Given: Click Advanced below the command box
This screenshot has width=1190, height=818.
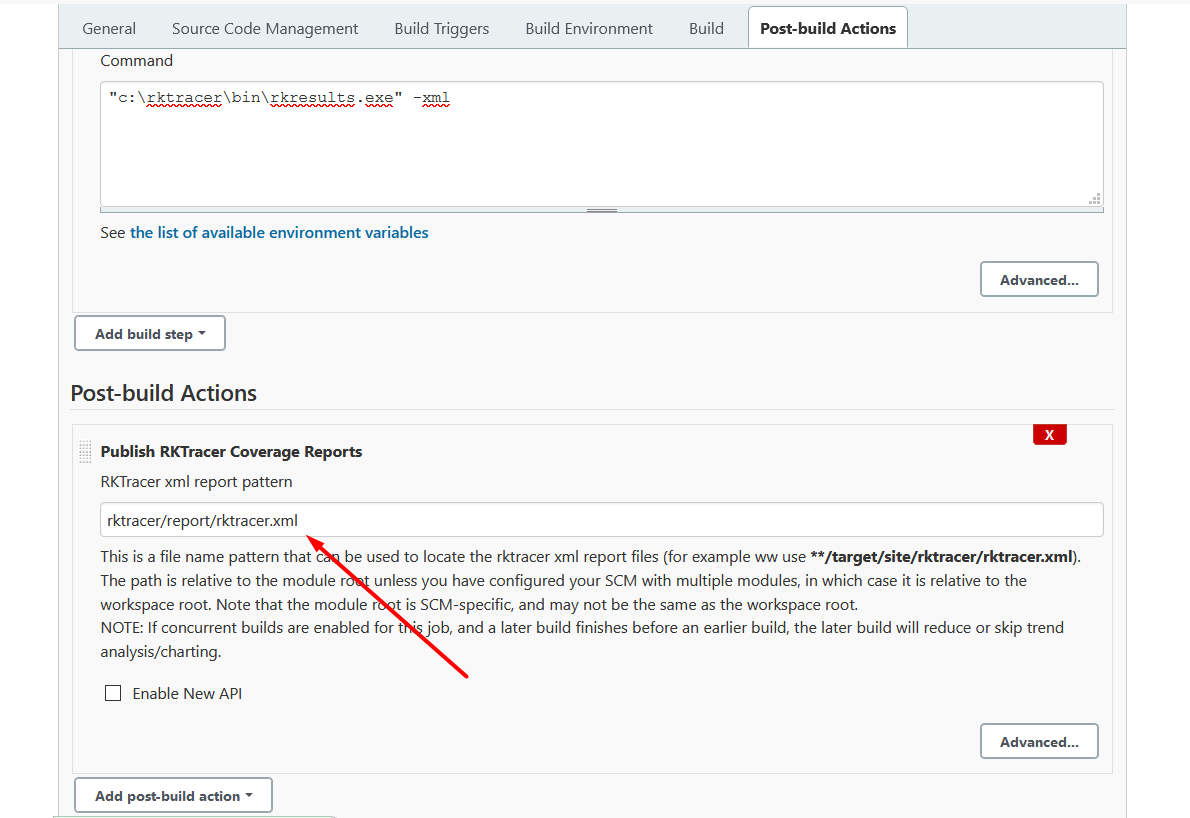Looking at the screenshot, I should pos(1039,279).
